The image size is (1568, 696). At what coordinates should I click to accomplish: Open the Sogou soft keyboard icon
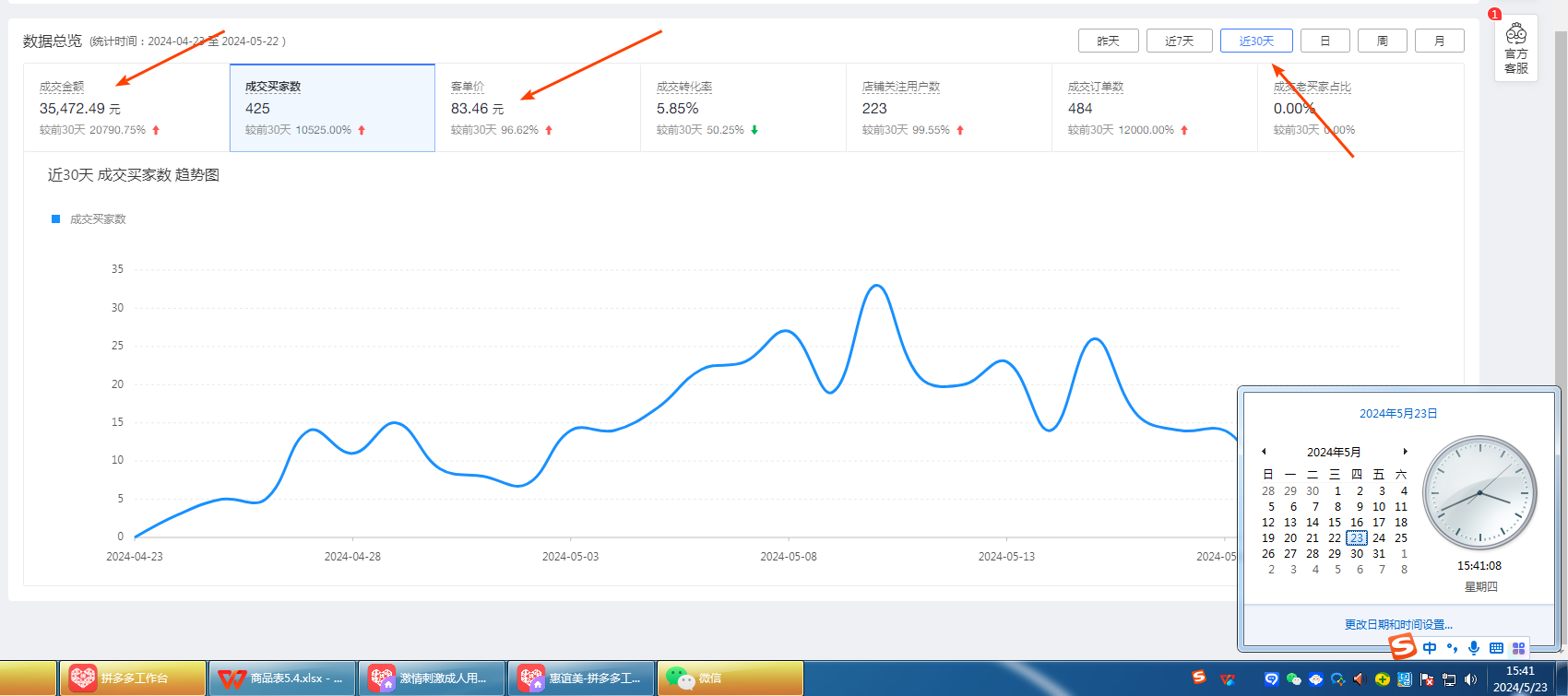pos(1496,648)
